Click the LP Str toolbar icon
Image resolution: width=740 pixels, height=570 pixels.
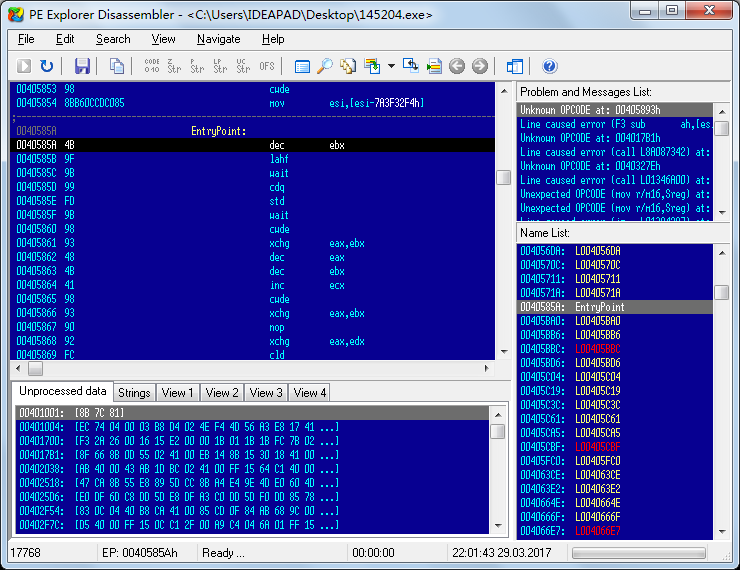pos(220,66)
